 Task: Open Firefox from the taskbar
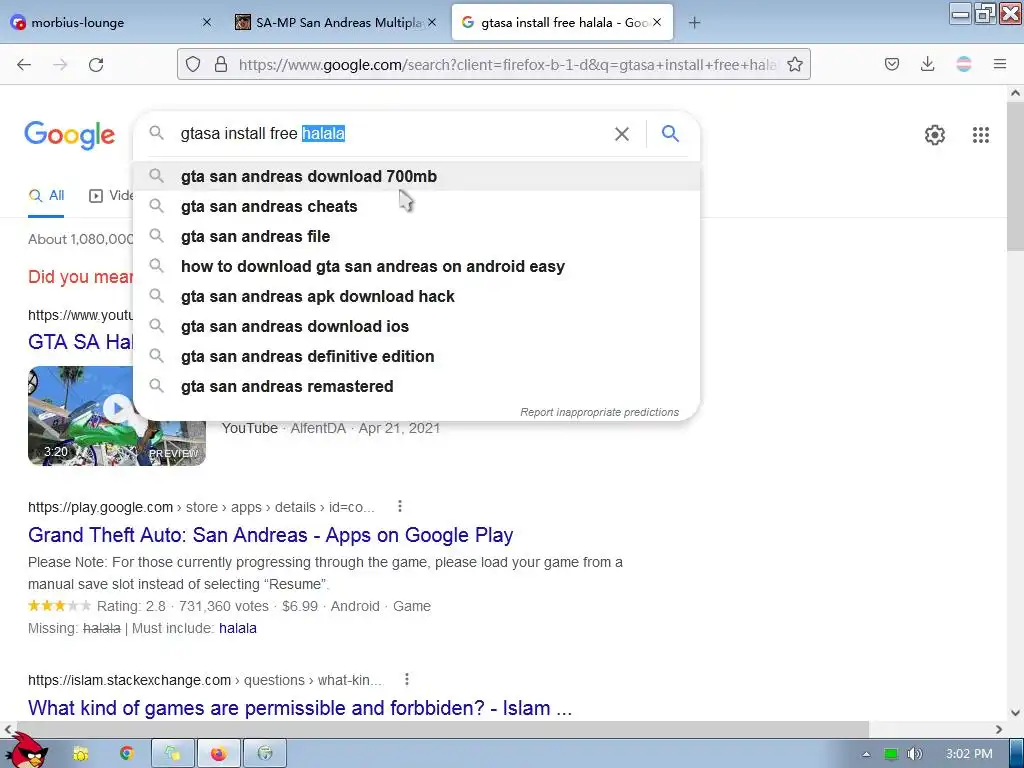pyautogui.click(x=219, y=754)
